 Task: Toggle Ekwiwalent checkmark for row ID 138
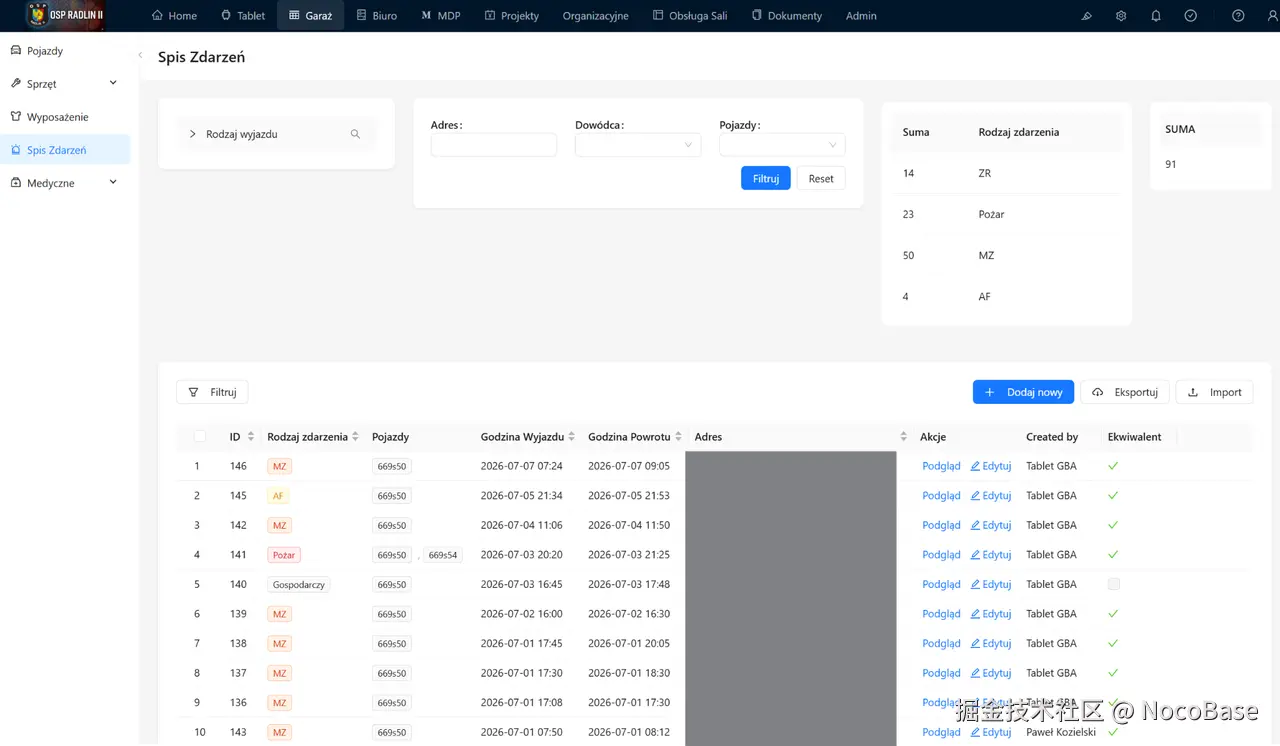(1114, 643)
